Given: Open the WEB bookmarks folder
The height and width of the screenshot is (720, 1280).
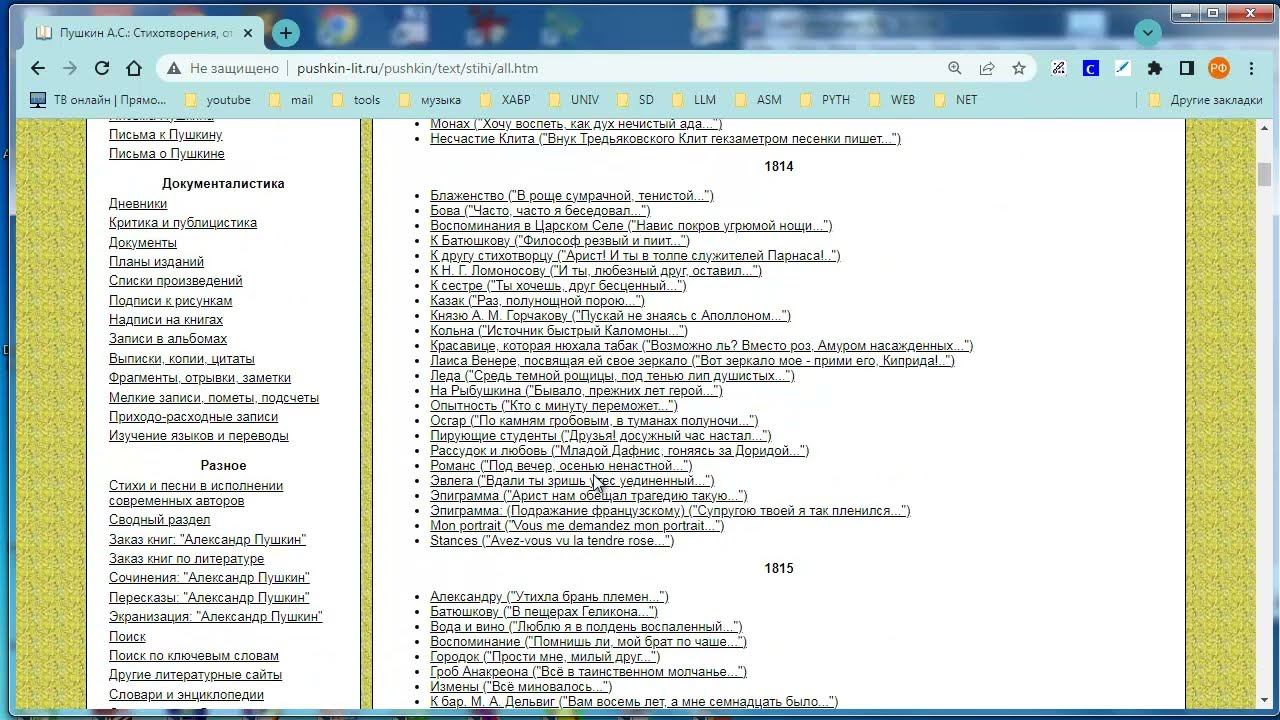Looking at the screenshot, I should tap(892, 100).
